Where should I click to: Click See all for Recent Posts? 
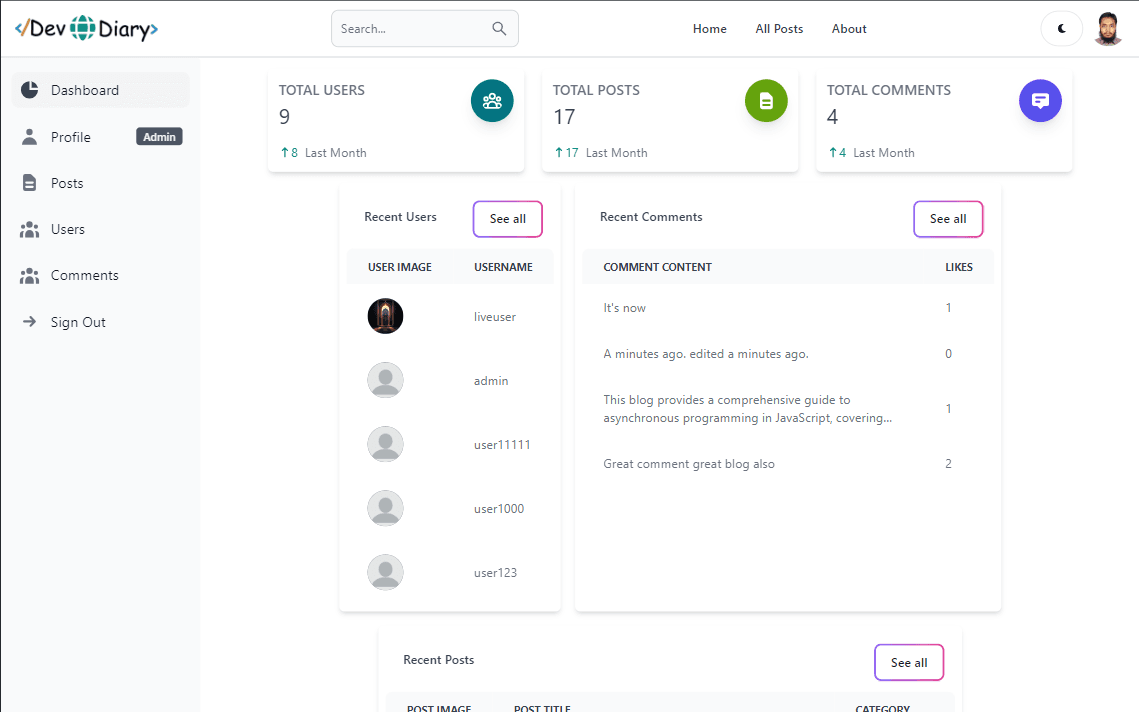(908, 662)
